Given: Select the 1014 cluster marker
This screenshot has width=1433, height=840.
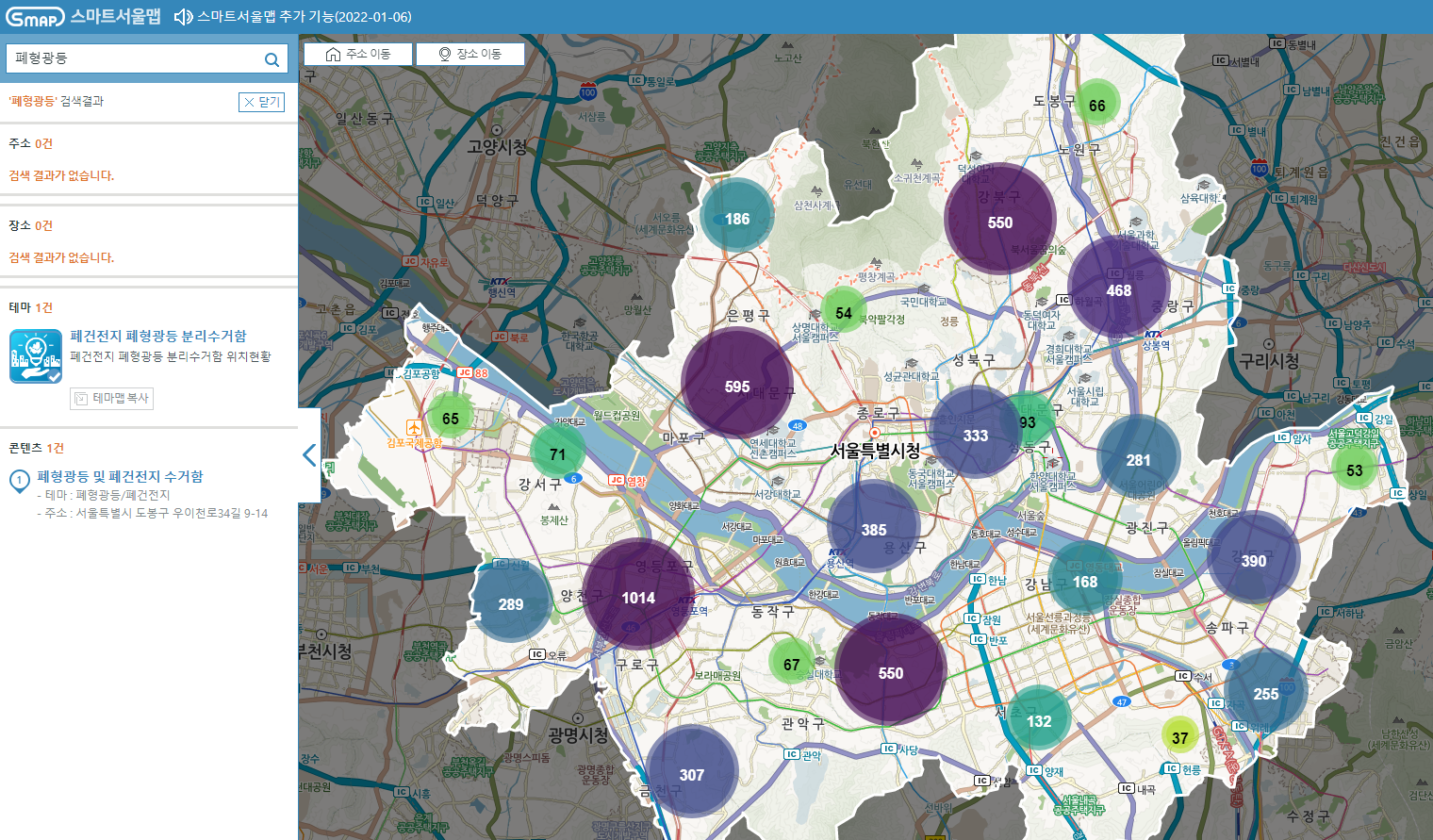Looking at the screenshot, I should click(x=638, y=594).
